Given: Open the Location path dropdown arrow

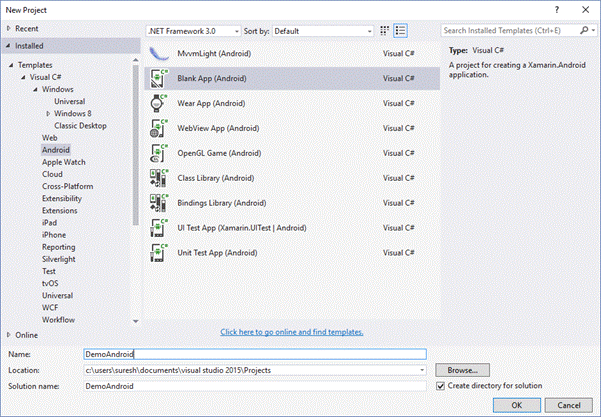Looking at the screenshot, I should 422,370.
